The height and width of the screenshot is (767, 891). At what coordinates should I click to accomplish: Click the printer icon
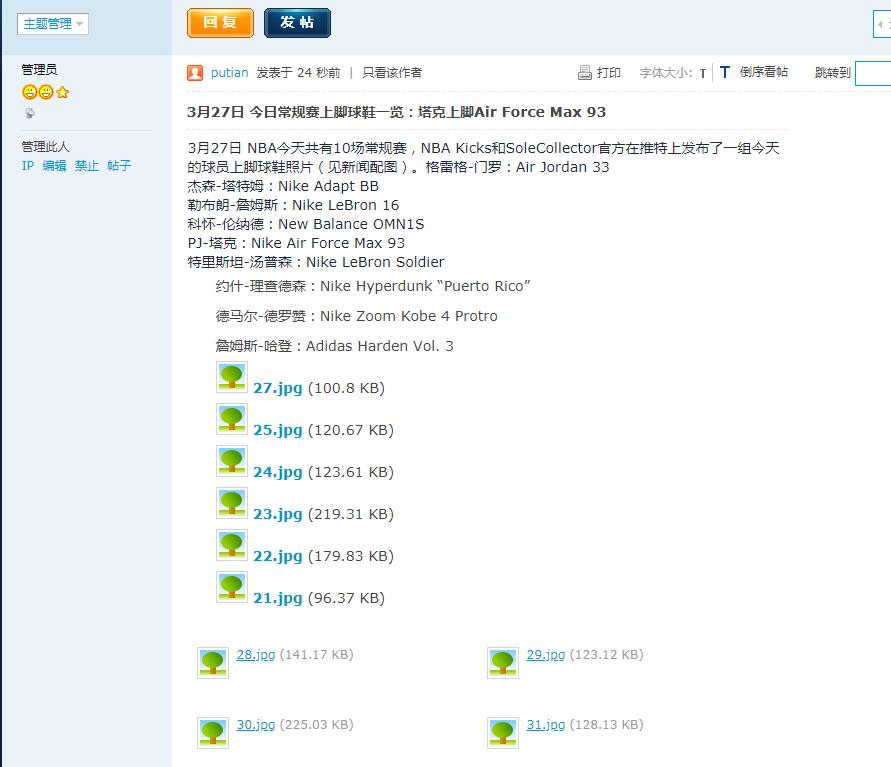(x=585, y=73)
